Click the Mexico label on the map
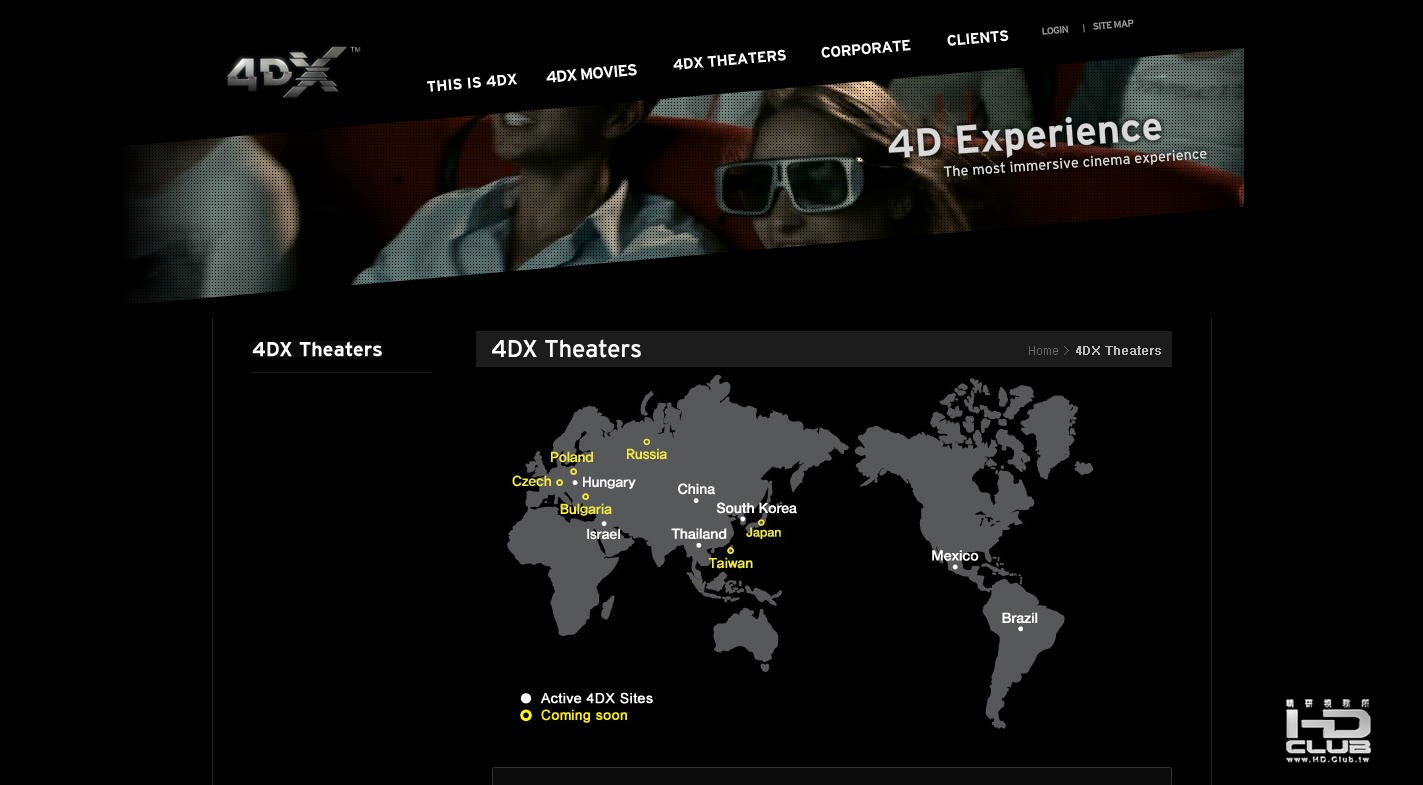This screenshot has width=1423, height=785. click(955, 556)
